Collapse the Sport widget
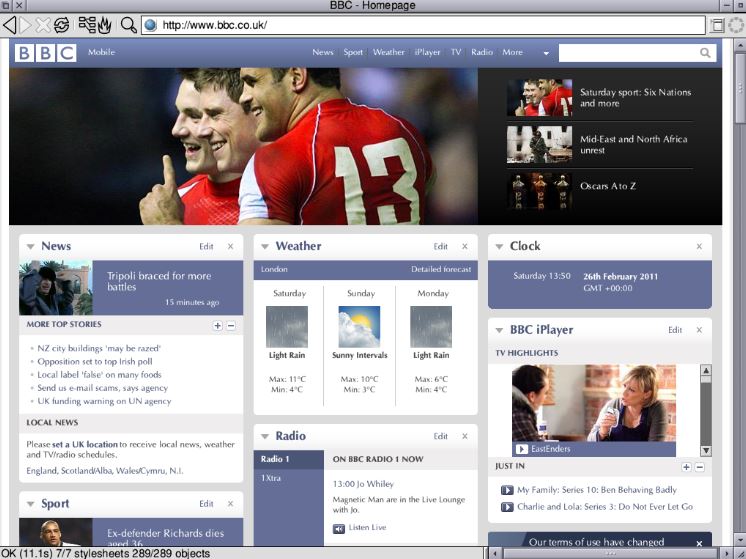 click(x=30, y=504)
